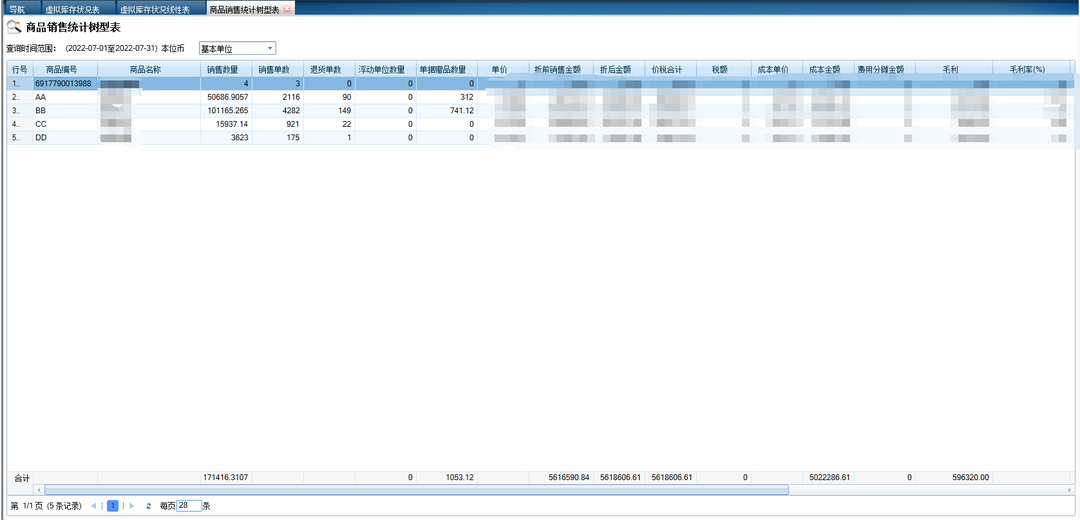Click the 毛利 column header
This screenshot has width=1080, height=520.
coord(951,70)
